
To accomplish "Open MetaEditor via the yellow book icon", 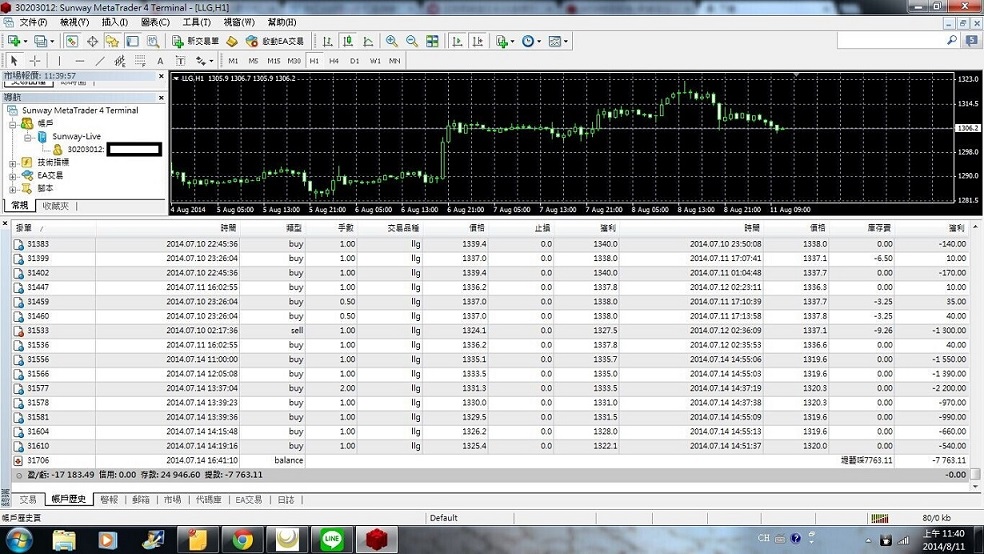I will click(232, 41).
